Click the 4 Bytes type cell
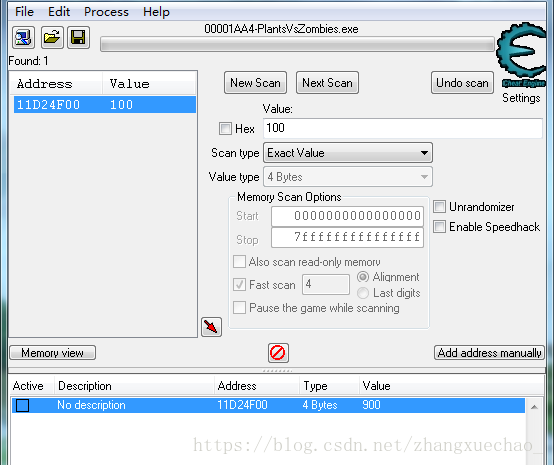Image resolution: width=554 pixels, height=465 pixels. point(320,405)
